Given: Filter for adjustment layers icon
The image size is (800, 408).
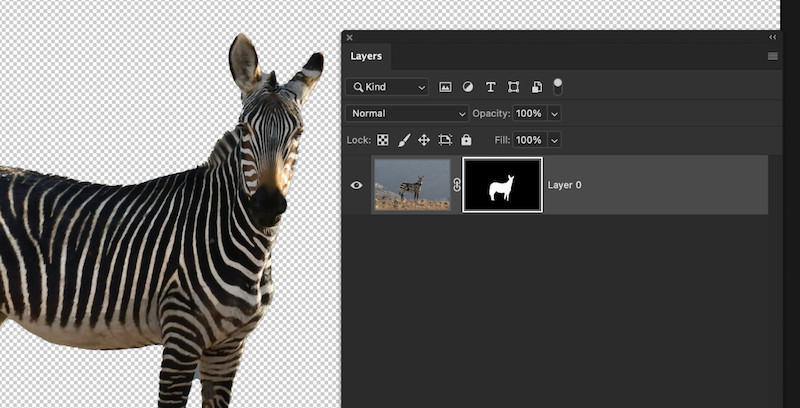Looking at the screenshot, I should tap(468, 87).
